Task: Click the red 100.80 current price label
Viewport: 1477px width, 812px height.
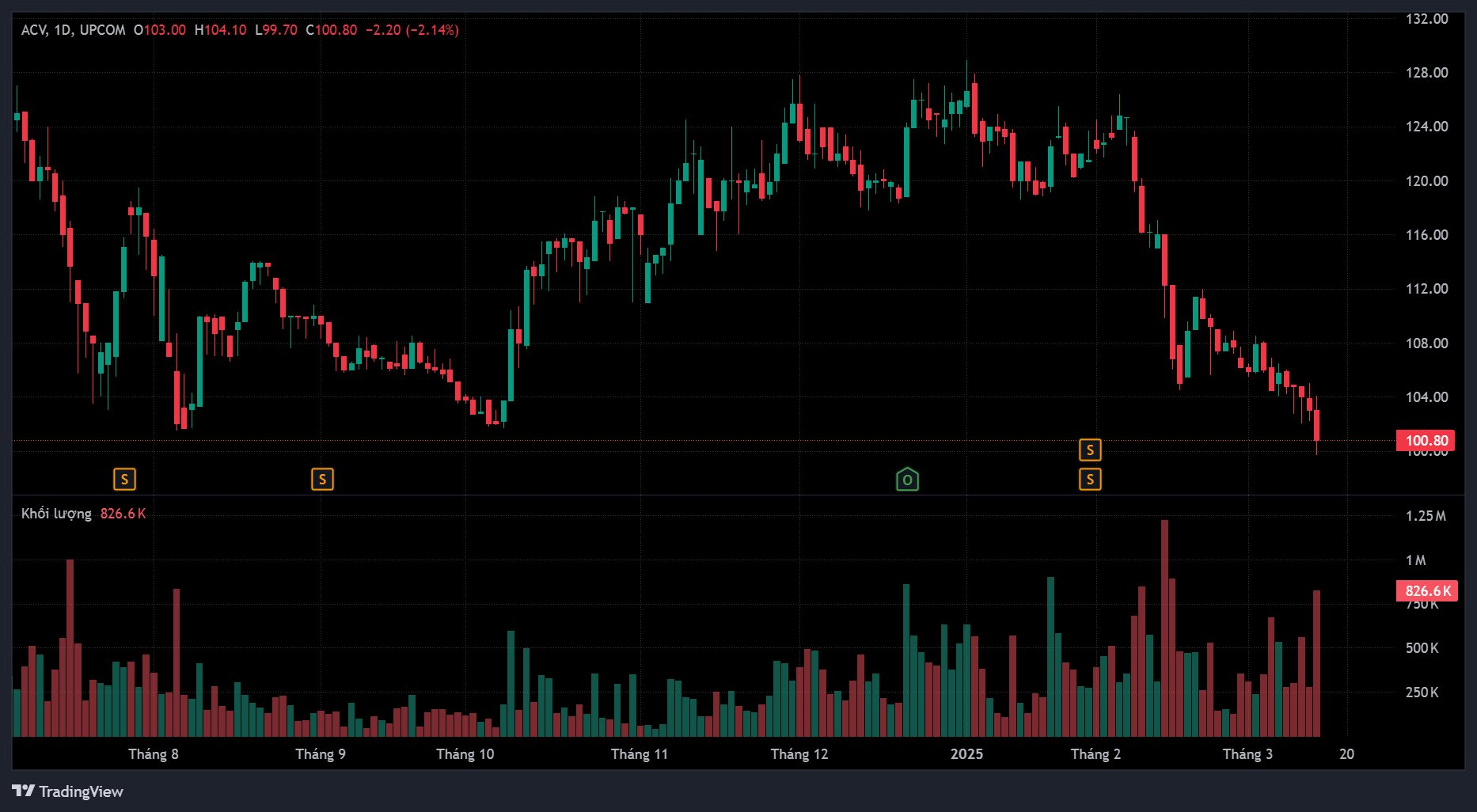Action: click(1426, 440)
